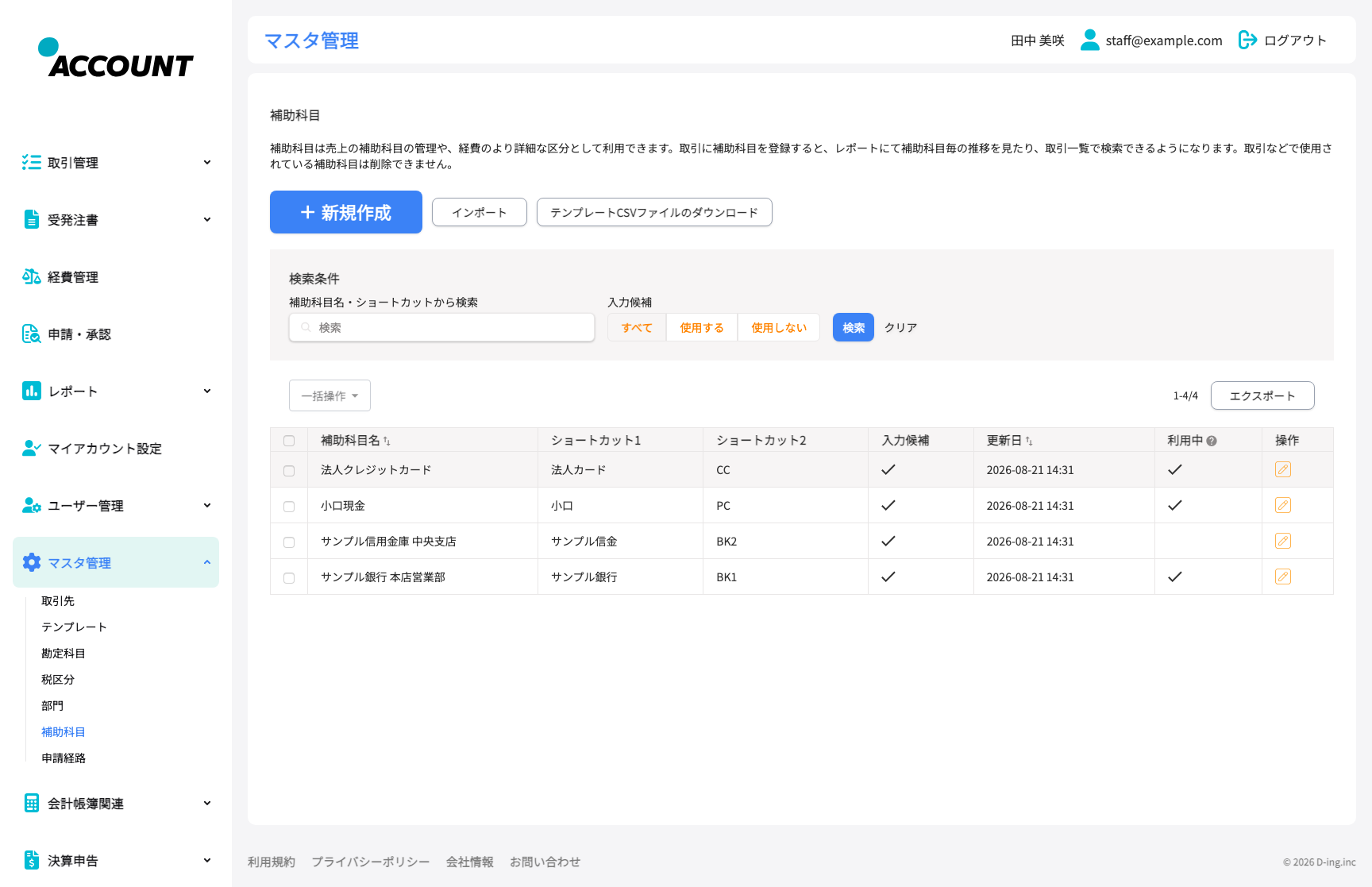Expand the 取引管理 sidebar chevron
The height and width of the screenshot is (887, 1372).
[x=207, y=163]
